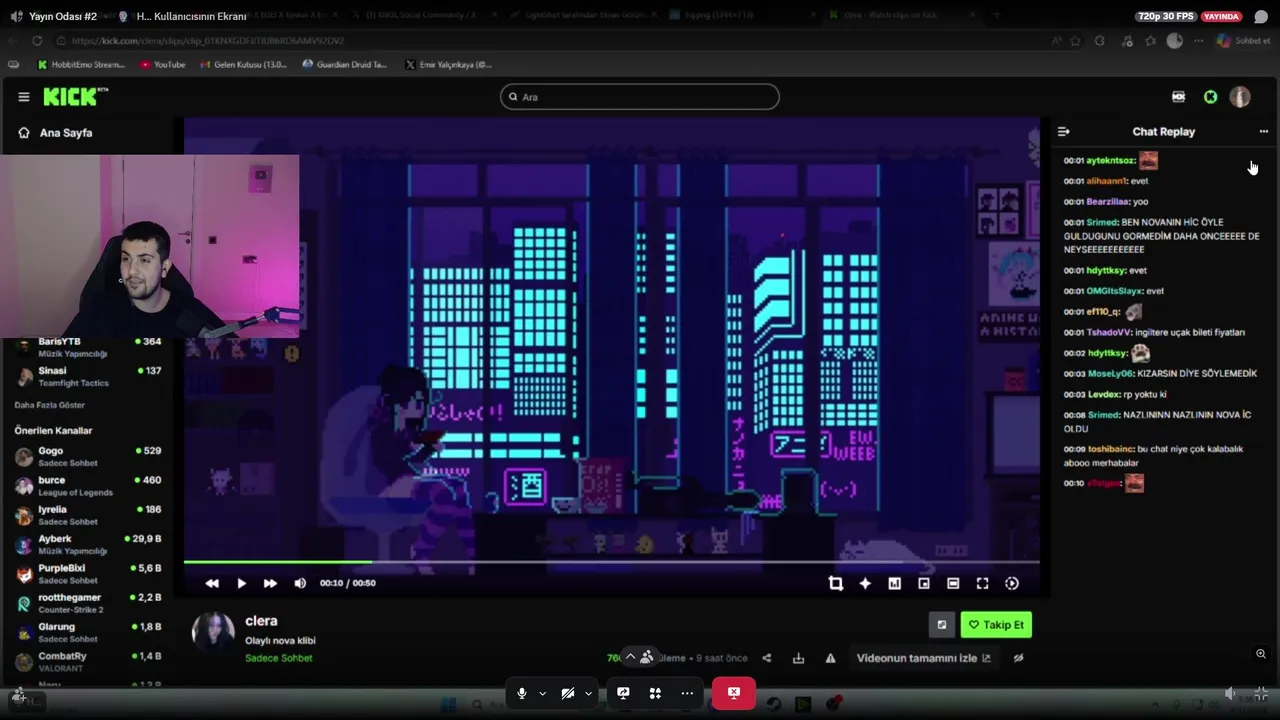This screenshot has width=1280, height=720.
Task: Open Guardian Druid bookmark
Action: click(x=344, y=65)
